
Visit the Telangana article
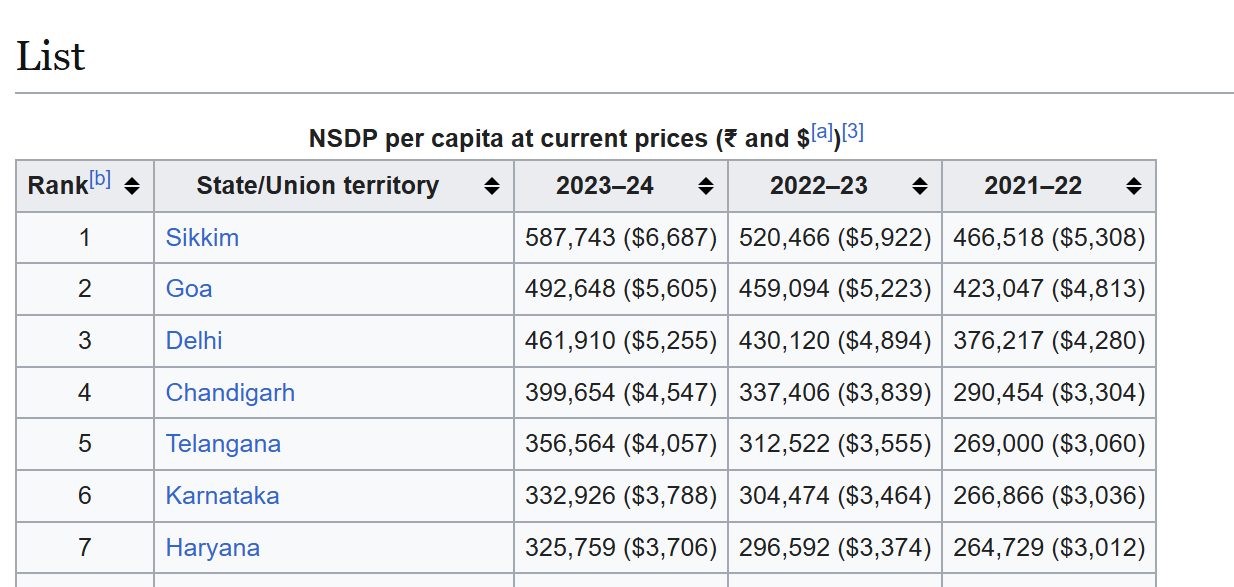223,444
